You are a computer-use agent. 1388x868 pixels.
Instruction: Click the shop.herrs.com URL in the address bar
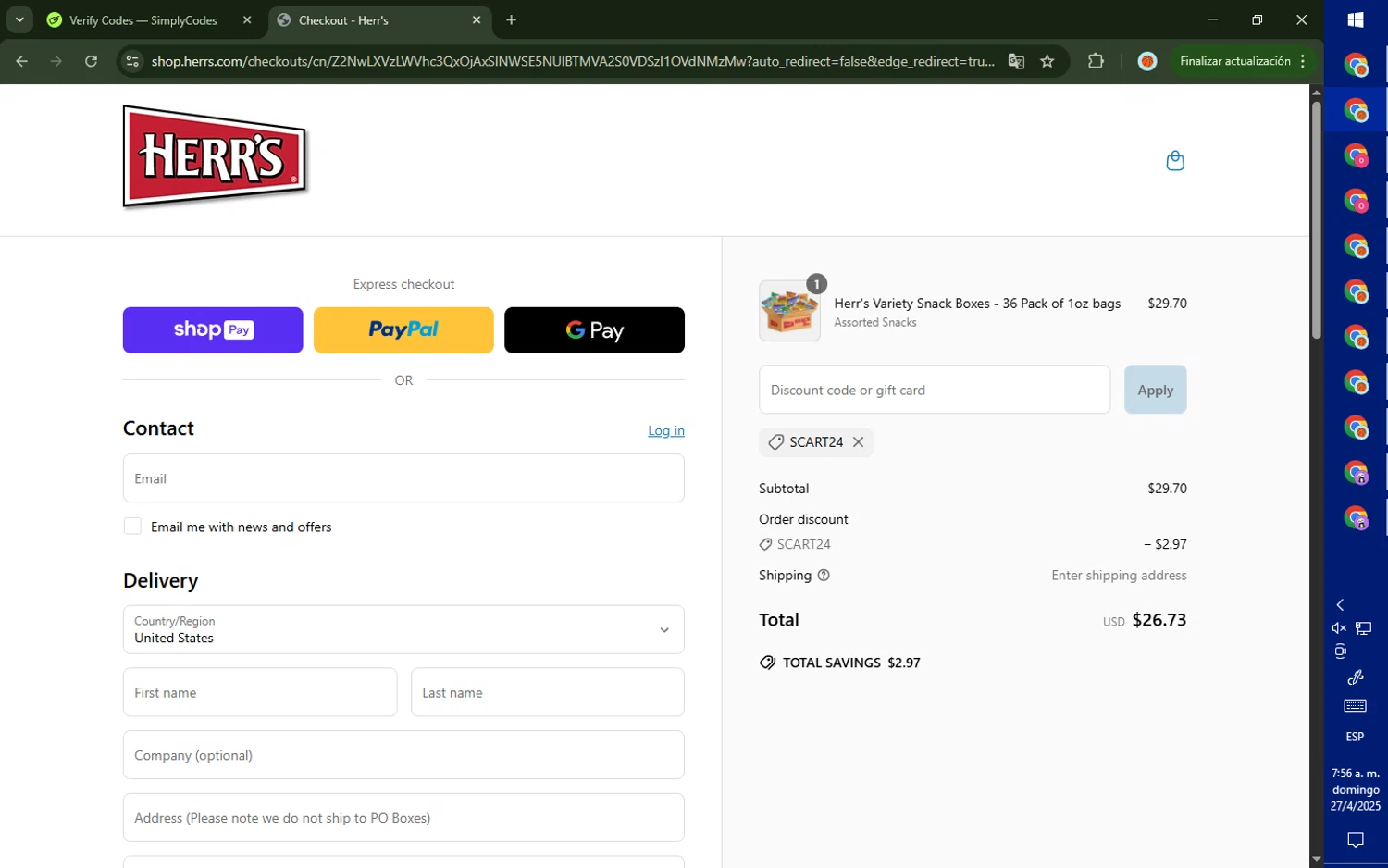pyautogui.click(x=573, y=61)
